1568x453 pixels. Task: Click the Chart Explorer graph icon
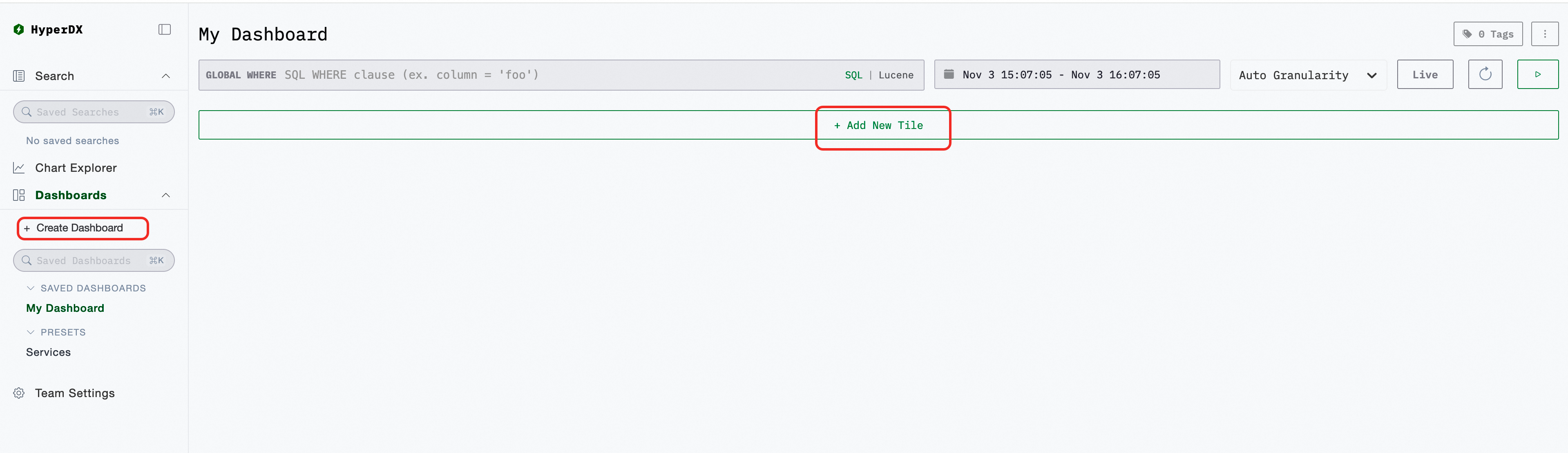click(19, 168)
